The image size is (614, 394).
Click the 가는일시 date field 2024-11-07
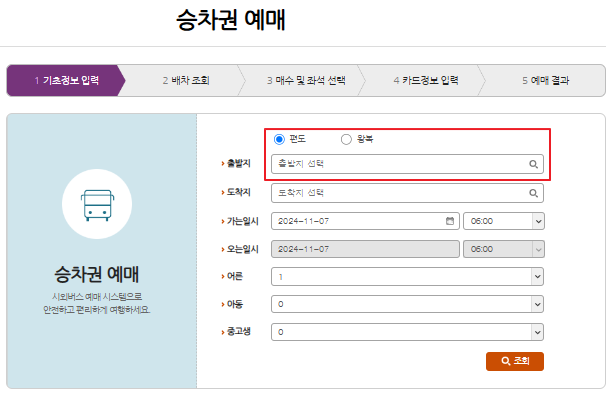click(x=365, y=221)
